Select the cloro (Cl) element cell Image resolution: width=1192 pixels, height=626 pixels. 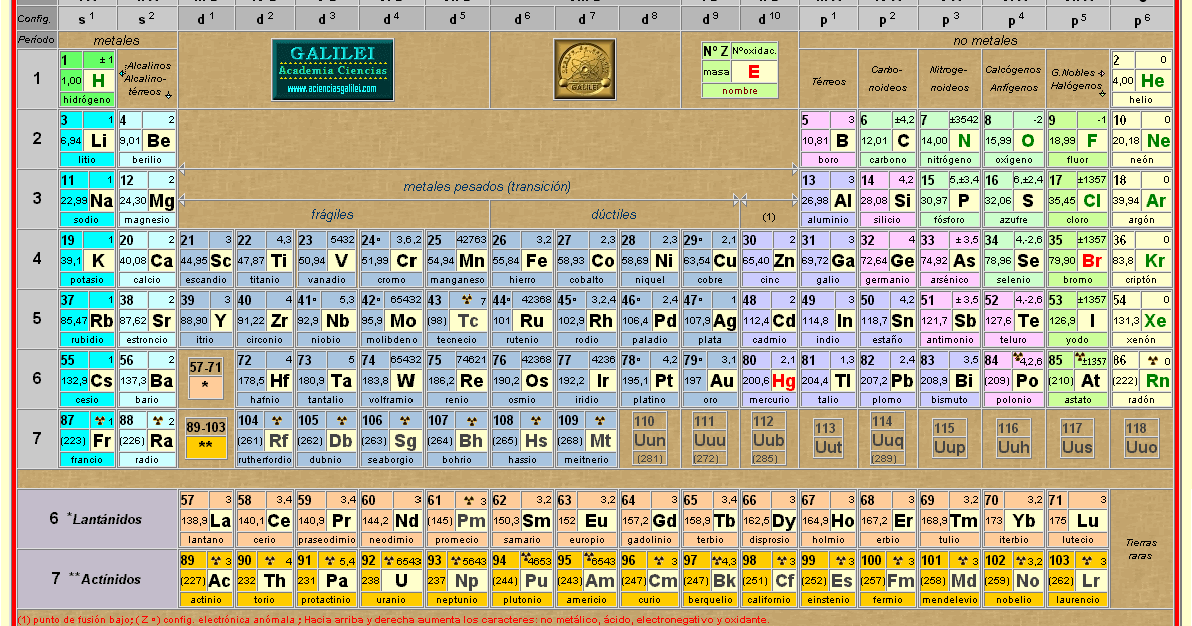click(x=1077, y=199)
